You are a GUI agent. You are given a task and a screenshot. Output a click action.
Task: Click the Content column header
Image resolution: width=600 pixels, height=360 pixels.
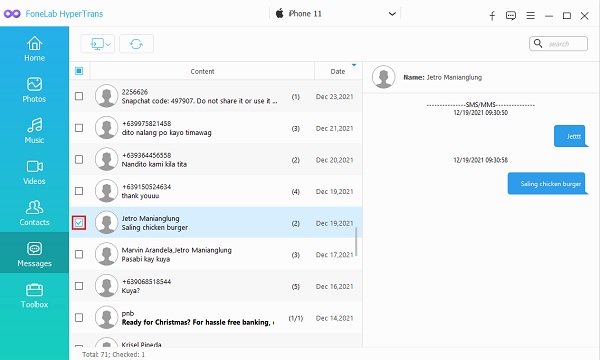pos(202,71)
